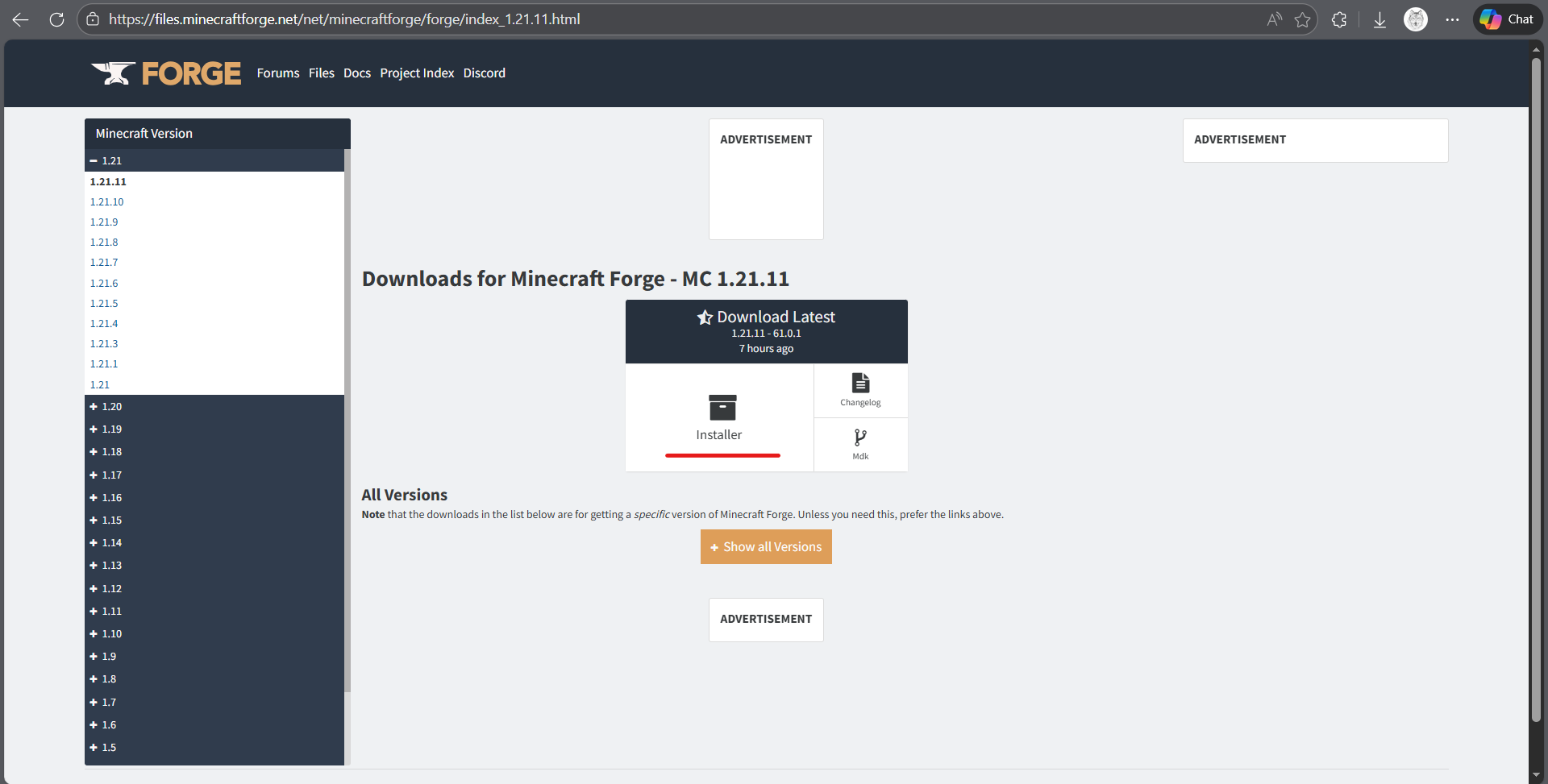The height and width of the screenshot is (784, 1548).
Task: Open the browser downloads icon
Action: click(x=1379, y=19)
